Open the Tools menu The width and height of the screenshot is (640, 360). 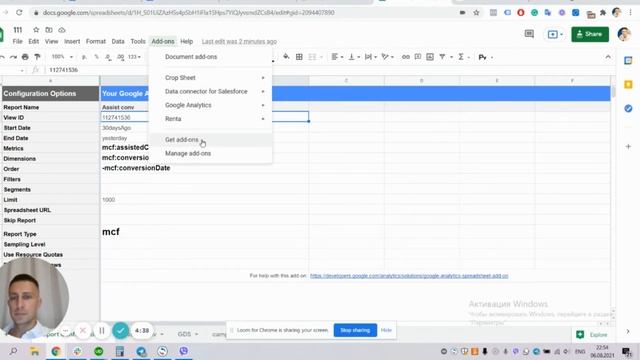pos(138,41)
